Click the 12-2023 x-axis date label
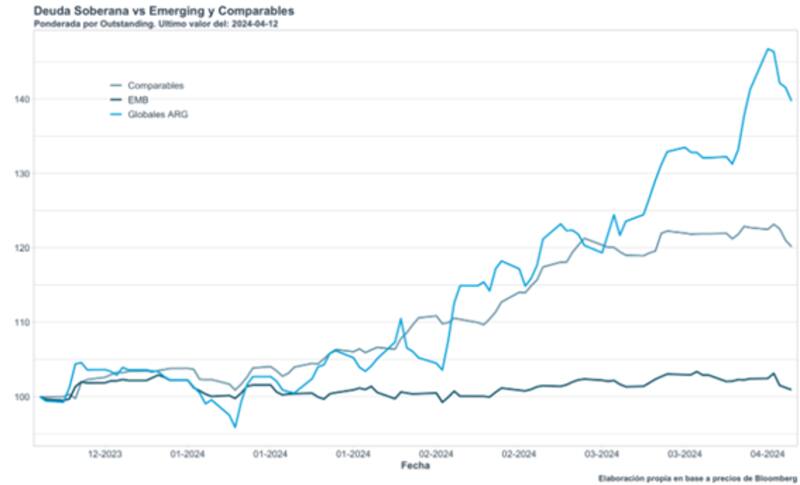Image resolution: width=800 pixels, height=485 pixels. point(106,454)
